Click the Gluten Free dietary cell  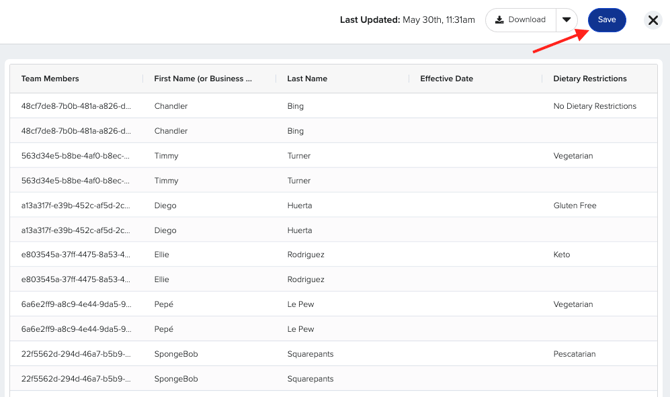[575, 206]
